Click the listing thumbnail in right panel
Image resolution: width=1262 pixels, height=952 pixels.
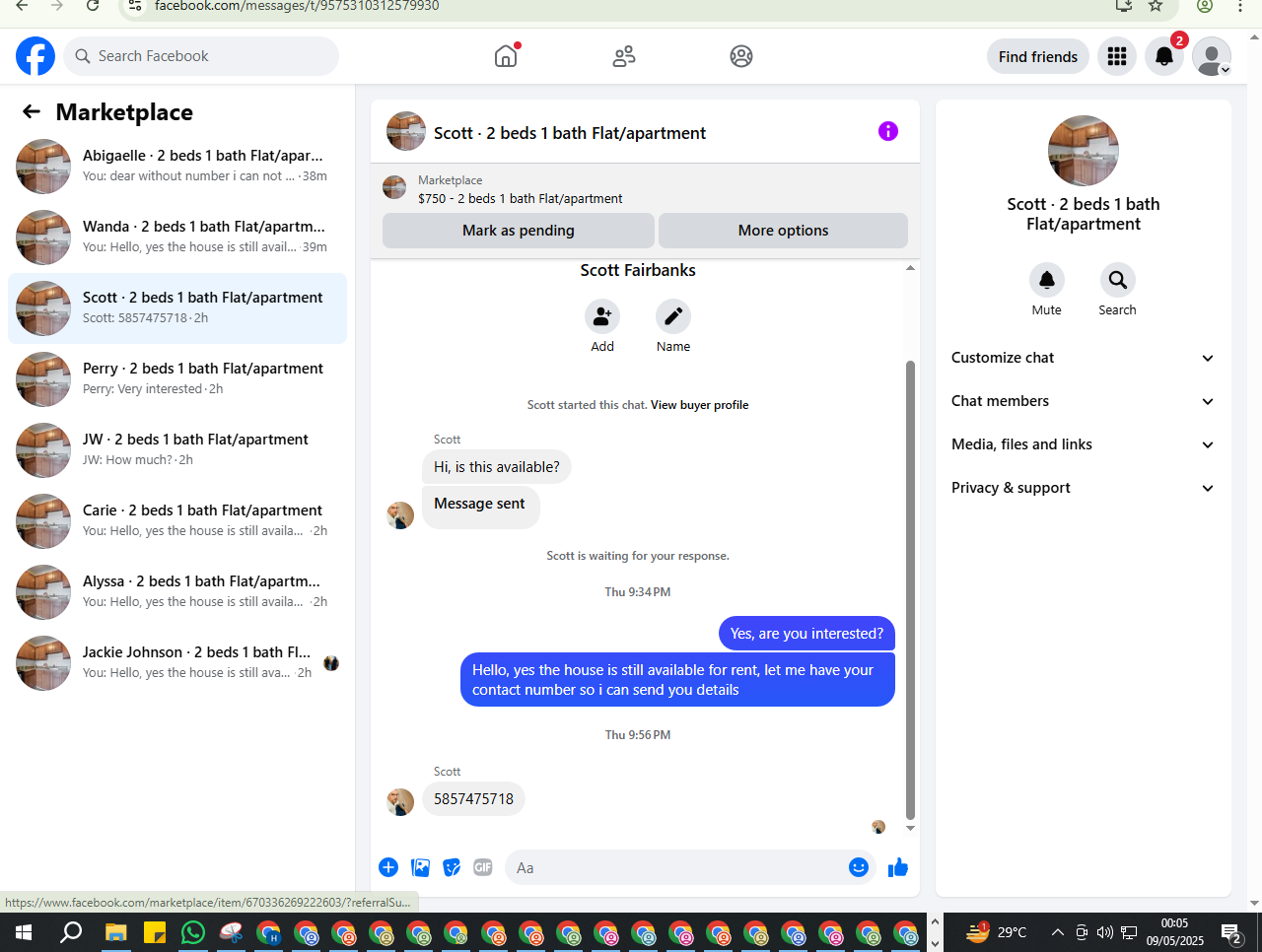pyautogui.click(x=1084, y=151)
